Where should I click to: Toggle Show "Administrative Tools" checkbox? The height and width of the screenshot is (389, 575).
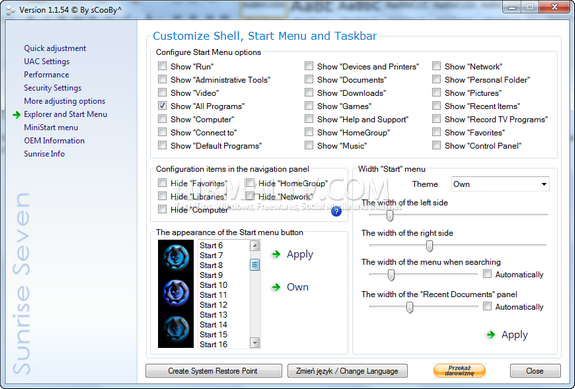pyautogui.click(x=162, y=79)
